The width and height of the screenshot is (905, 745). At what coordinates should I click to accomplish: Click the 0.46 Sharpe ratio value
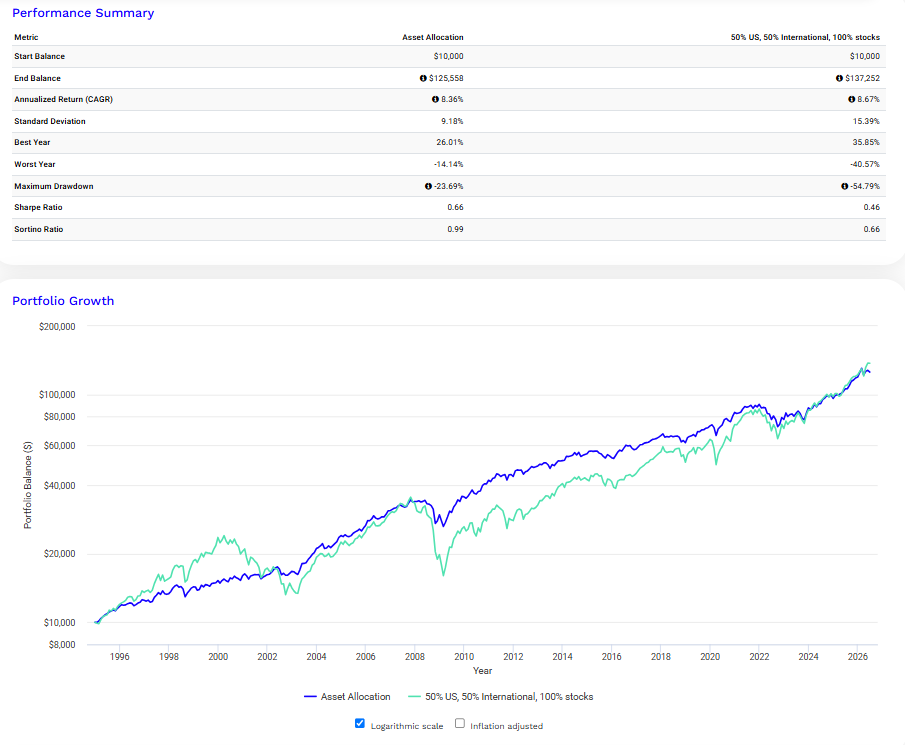872,207
